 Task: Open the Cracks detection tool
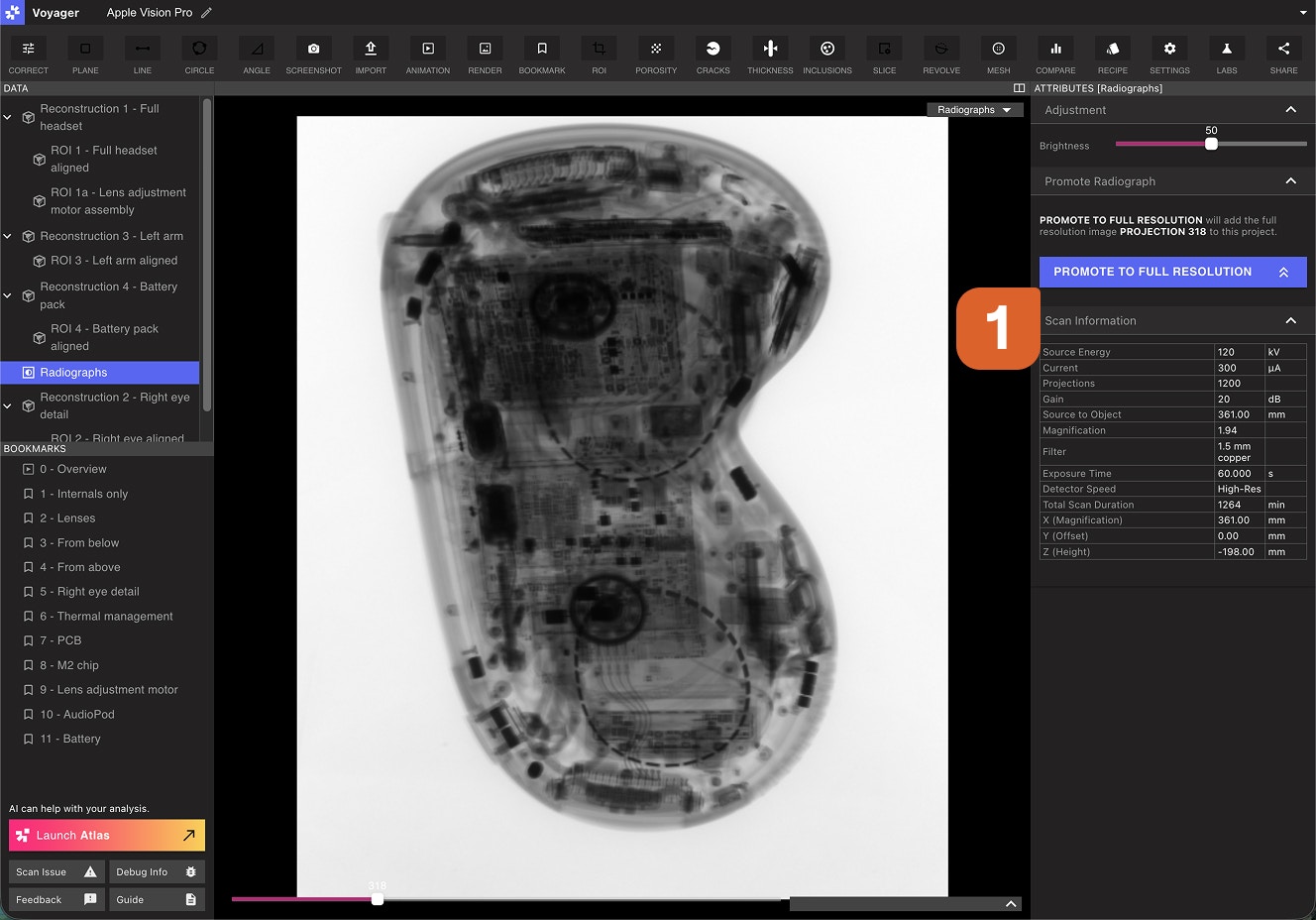713,50
